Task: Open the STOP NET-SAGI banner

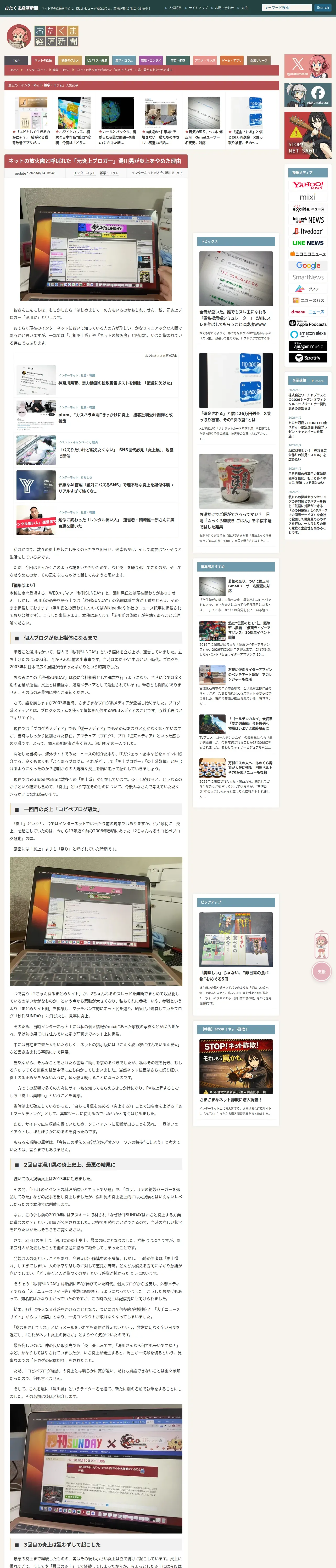Action: tap(308, 135)
